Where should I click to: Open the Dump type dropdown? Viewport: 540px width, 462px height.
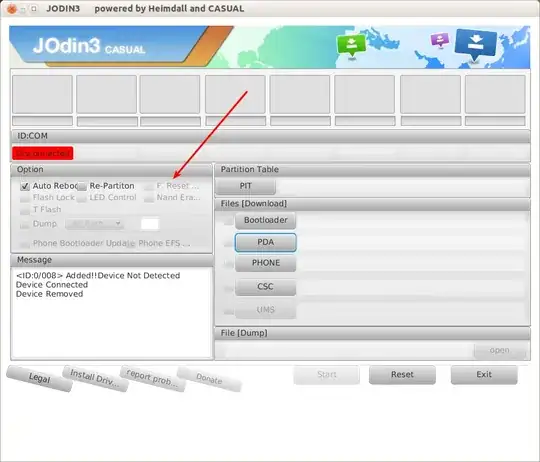pyautogui.click(x=95, y=224)
